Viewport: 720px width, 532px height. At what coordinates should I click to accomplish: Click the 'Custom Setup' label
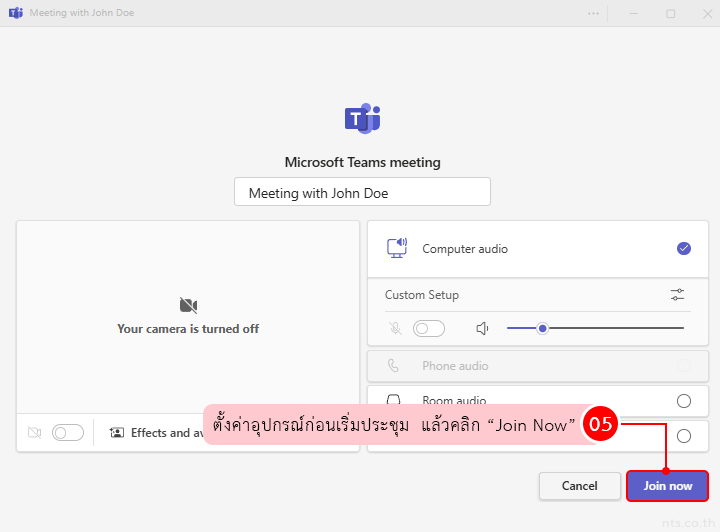pyautogui.click(x=422, y=295)
